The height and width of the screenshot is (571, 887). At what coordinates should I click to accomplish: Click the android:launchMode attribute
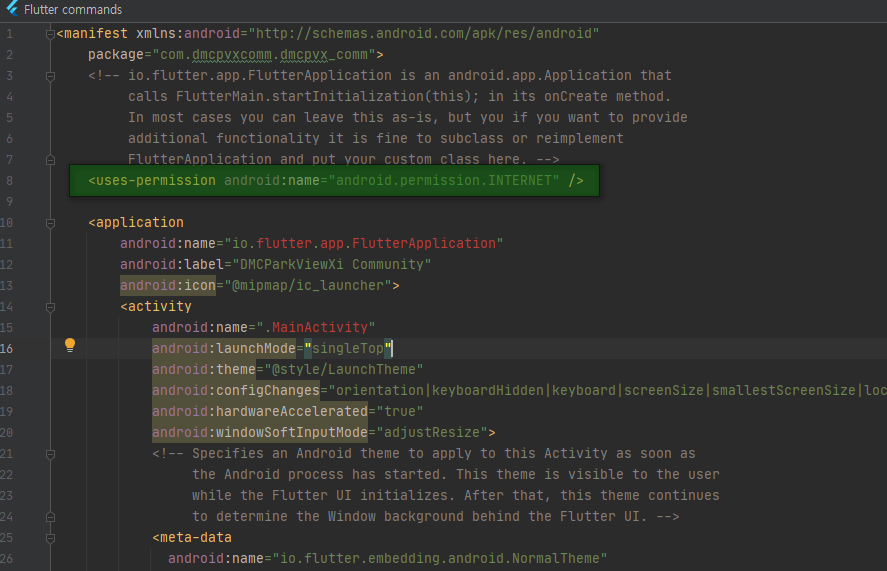click(x=223, y=348)
